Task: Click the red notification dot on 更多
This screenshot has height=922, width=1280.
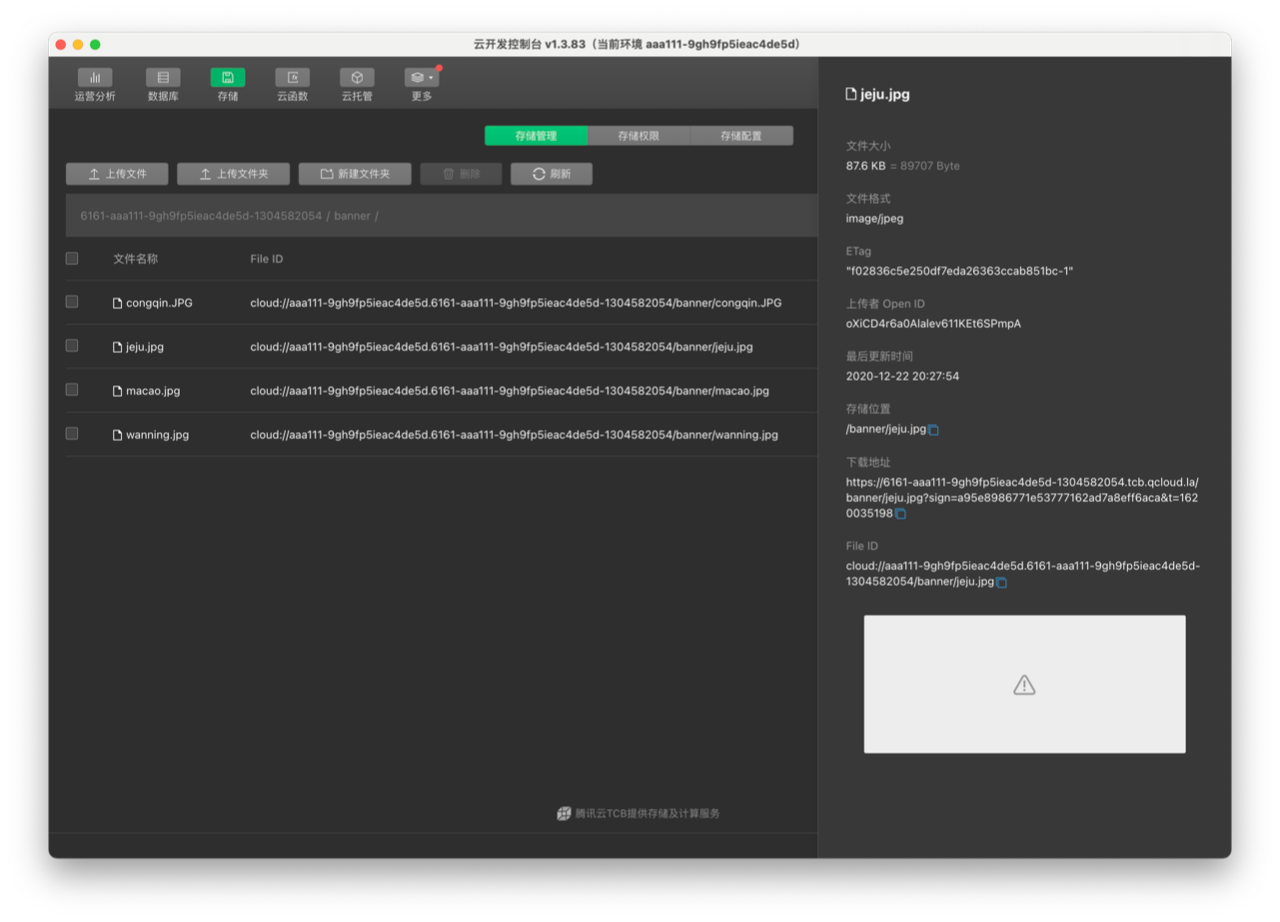Action: [439, 68]
